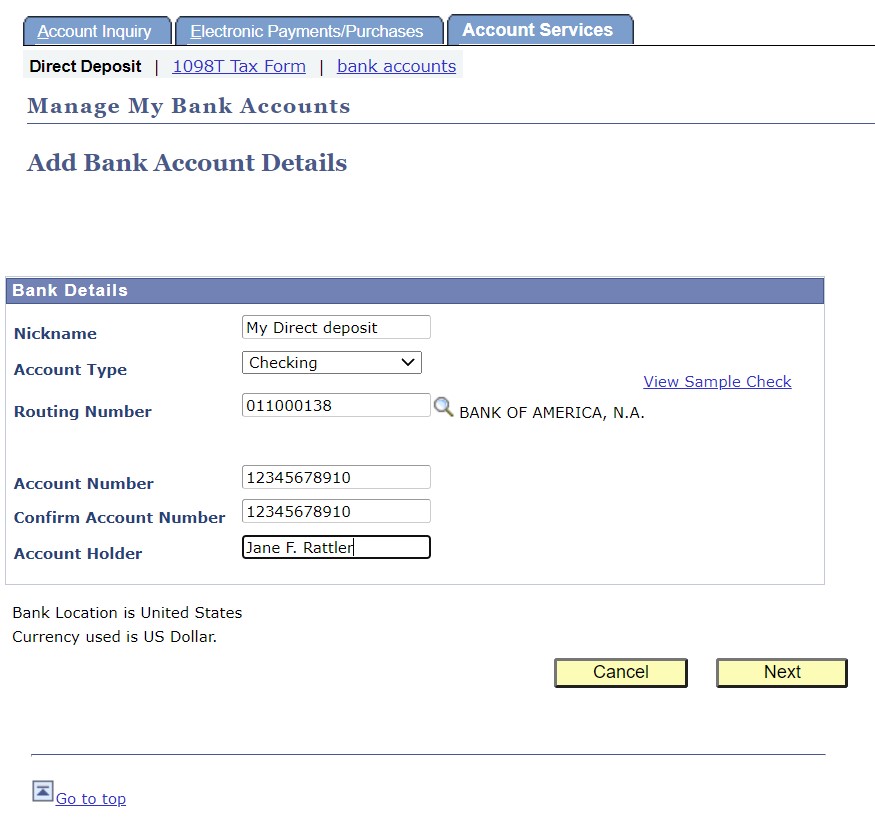Click the Go to top arrow icon
Screen dimensions: 875x820
[x=42, y=790]
